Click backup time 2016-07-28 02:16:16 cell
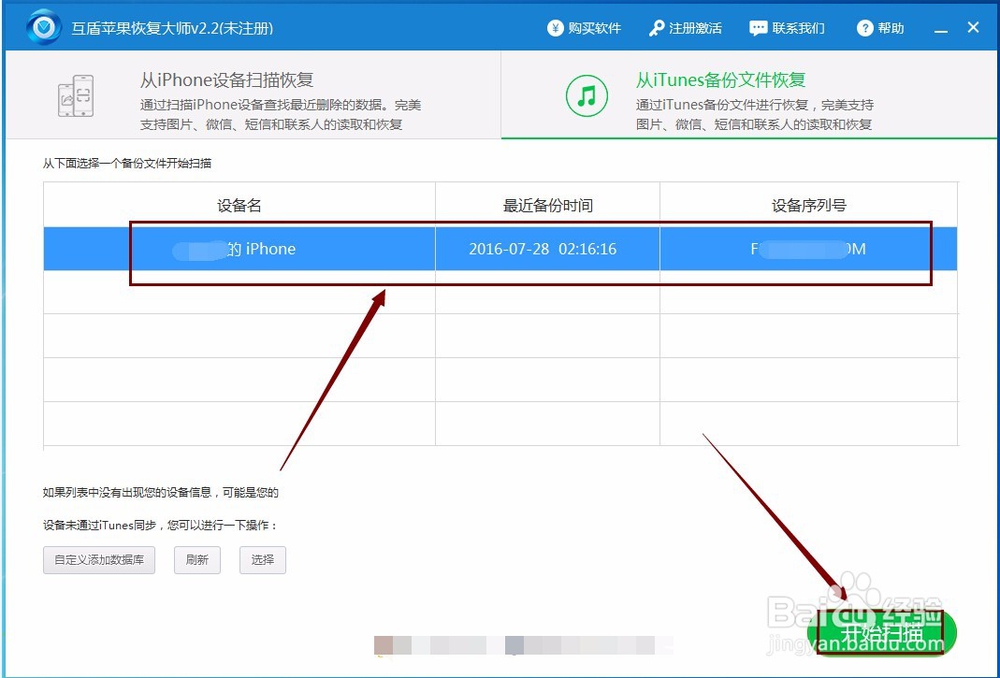 [548, 249]
